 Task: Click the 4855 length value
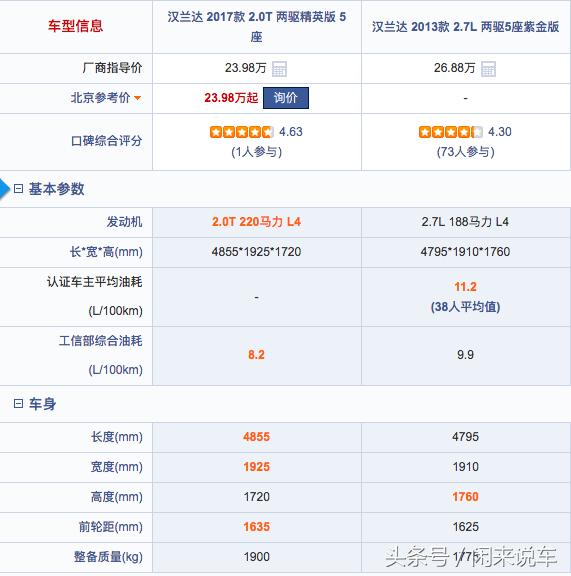pyautogui.click(x=256, y=437)
